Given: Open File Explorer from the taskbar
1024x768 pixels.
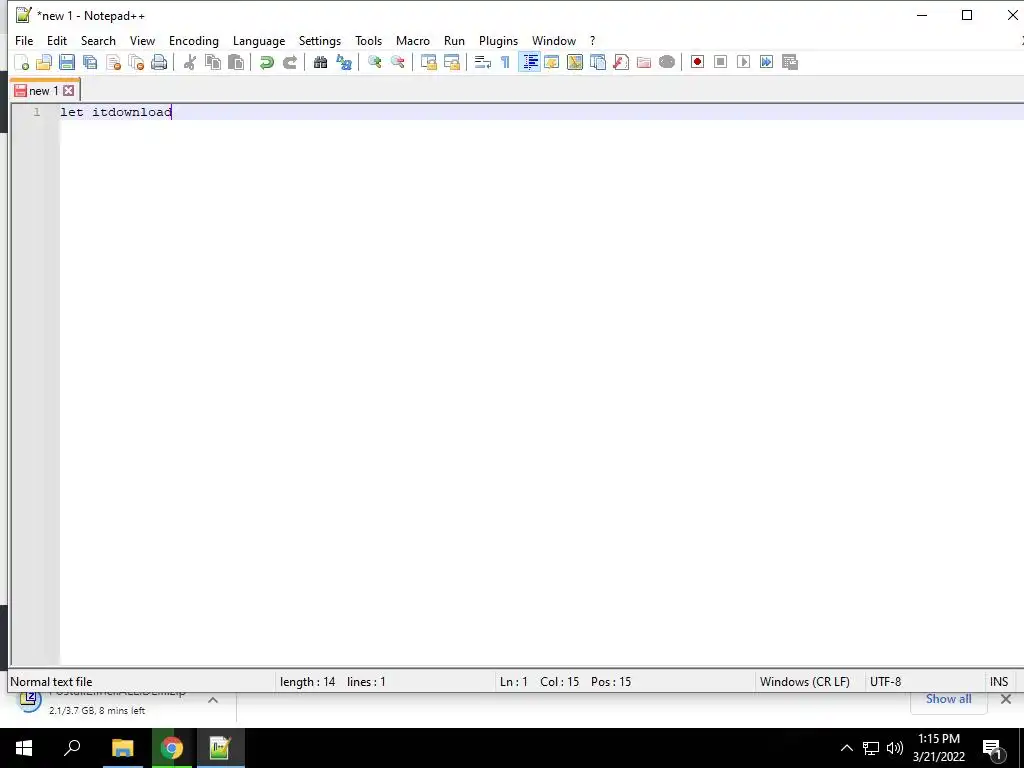Looking at the screenshot, I should coord(122,748).
